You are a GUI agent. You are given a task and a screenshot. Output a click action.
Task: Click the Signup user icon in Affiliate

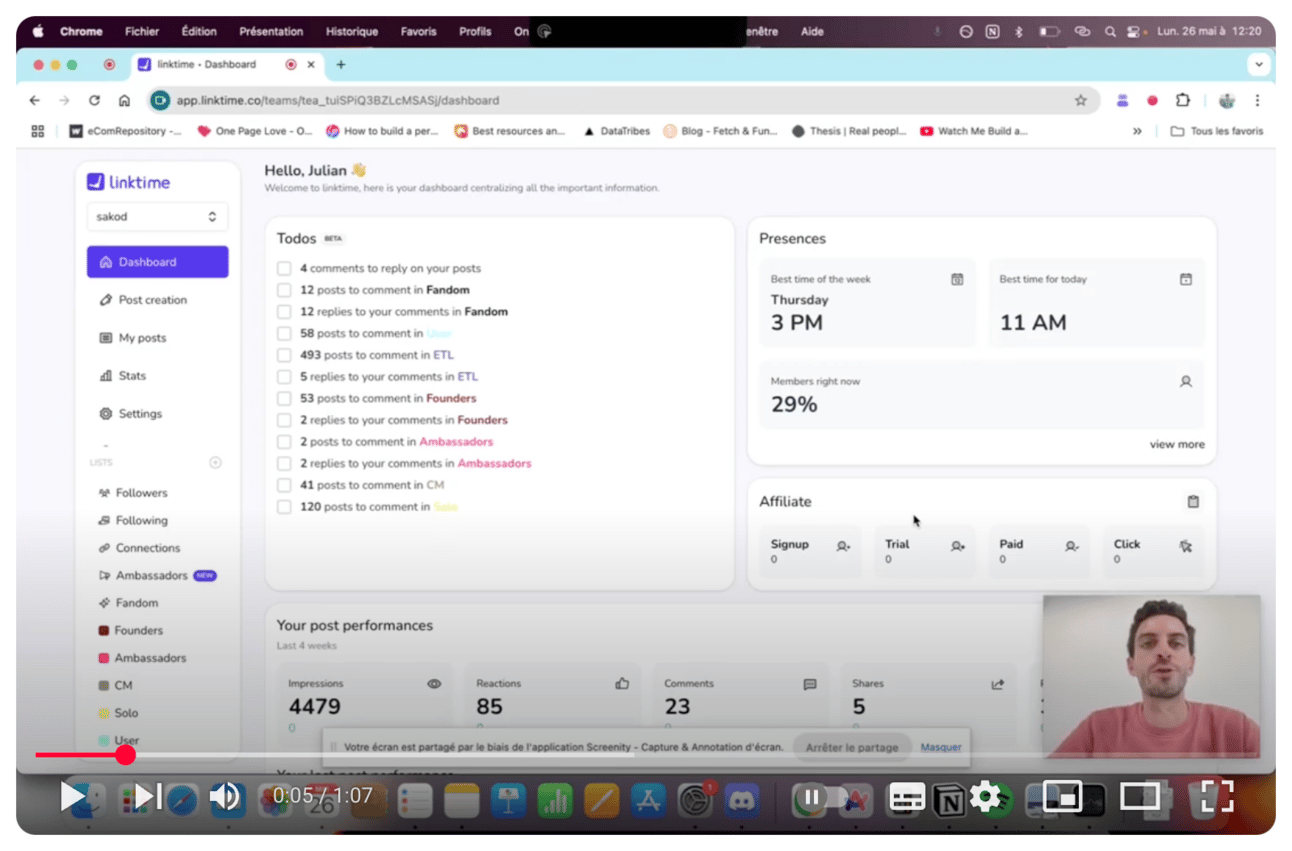843,546
